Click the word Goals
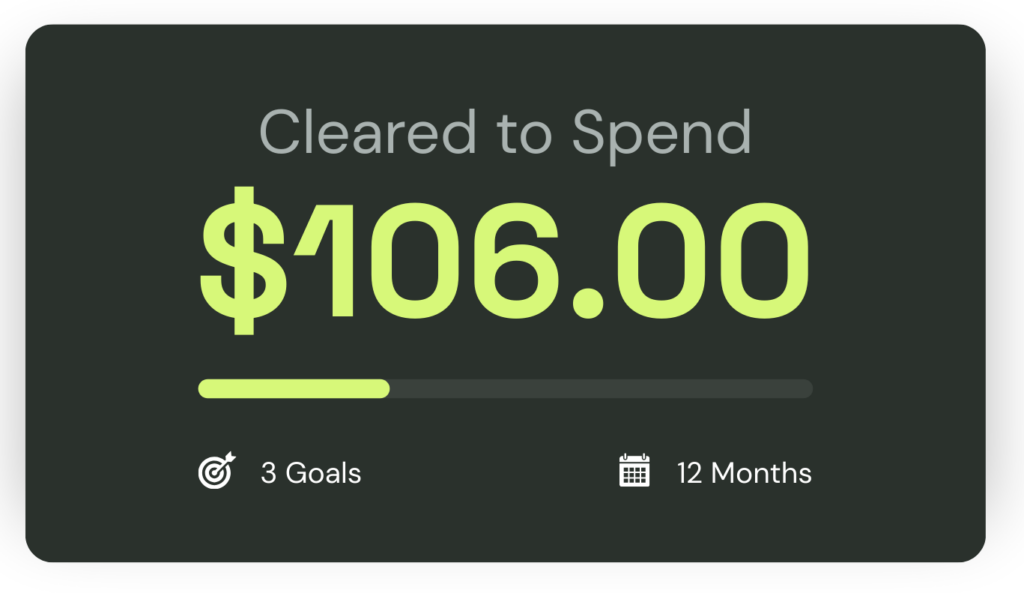The height and width of the screenshot is (593, 1024). click(x=324, y=473)
